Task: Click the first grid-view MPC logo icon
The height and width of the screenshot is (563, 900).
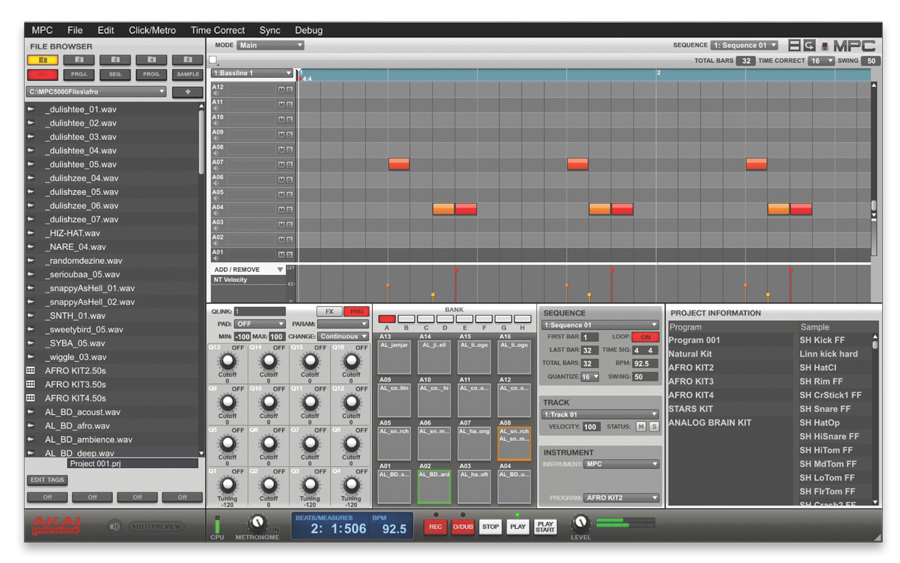Action: [x=794, y=45]
